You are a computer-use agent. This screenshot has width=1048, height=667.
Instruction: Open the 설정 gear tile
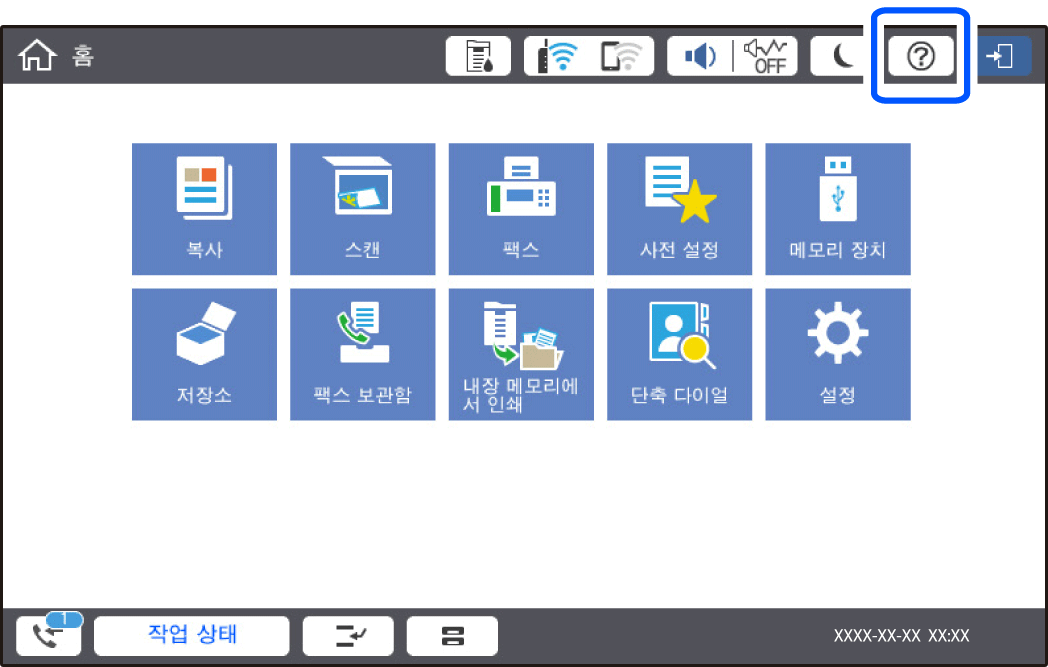click(x=837, y=354)
